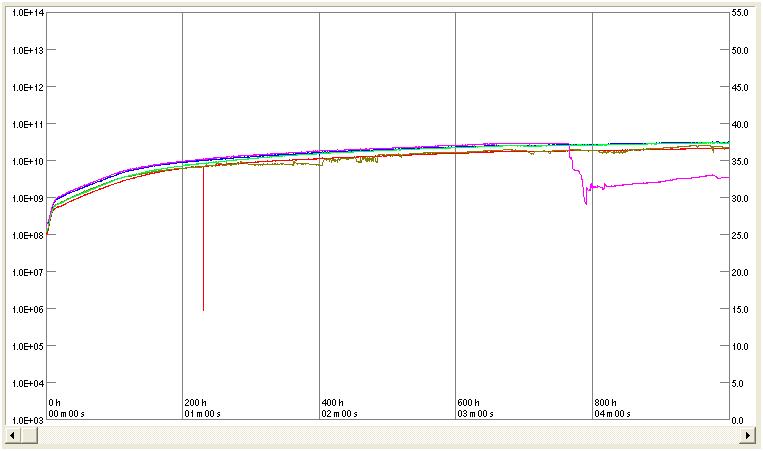Image resolution: width=763 pixels, height=451 pixels.
Task: Click the 40.0 right axis label
Action: pos(740,124)
